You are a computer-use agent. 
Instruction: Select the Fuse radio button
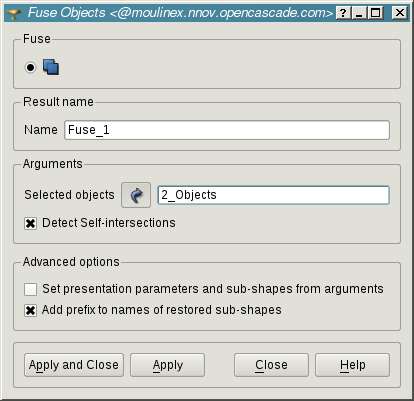[30, 67]
